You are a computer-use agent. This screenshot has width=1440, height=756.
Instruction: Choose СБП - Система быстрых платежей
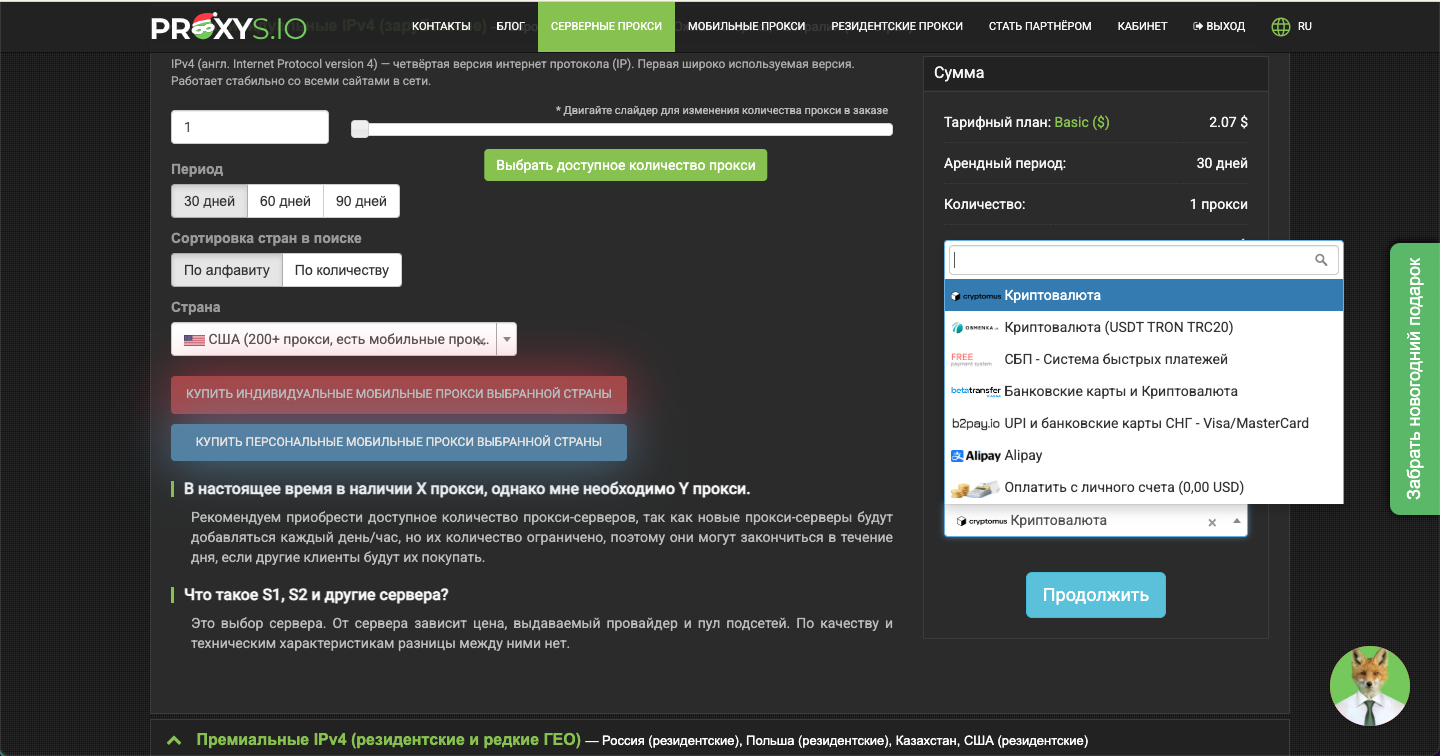point(1144,360)
